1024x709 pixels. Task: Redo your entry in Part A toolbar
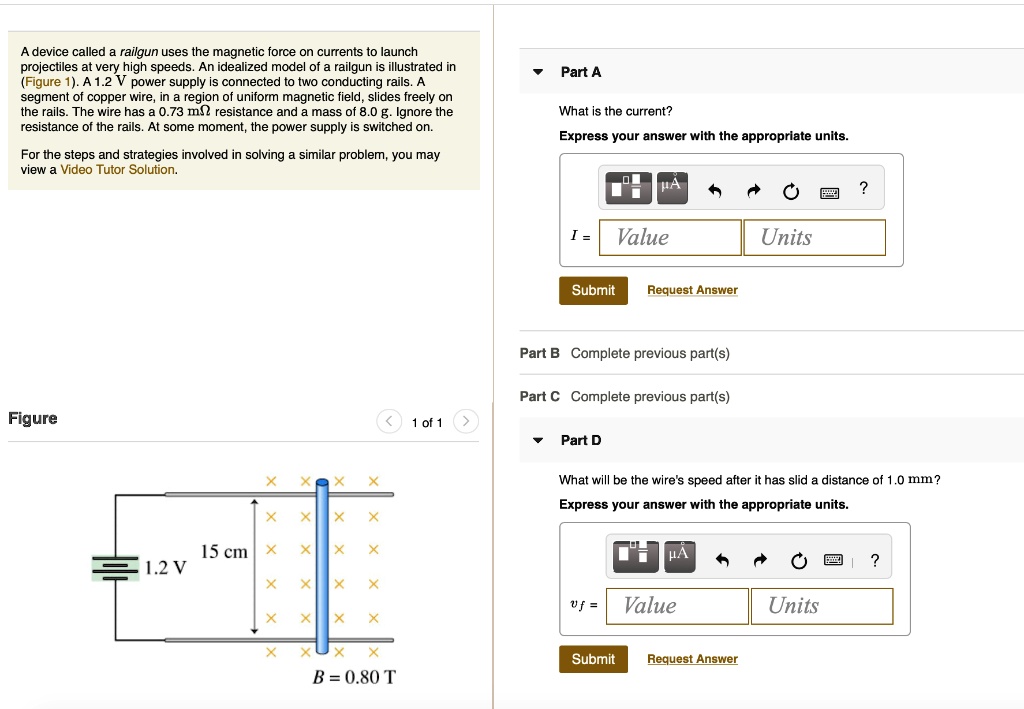pos(755,188)
